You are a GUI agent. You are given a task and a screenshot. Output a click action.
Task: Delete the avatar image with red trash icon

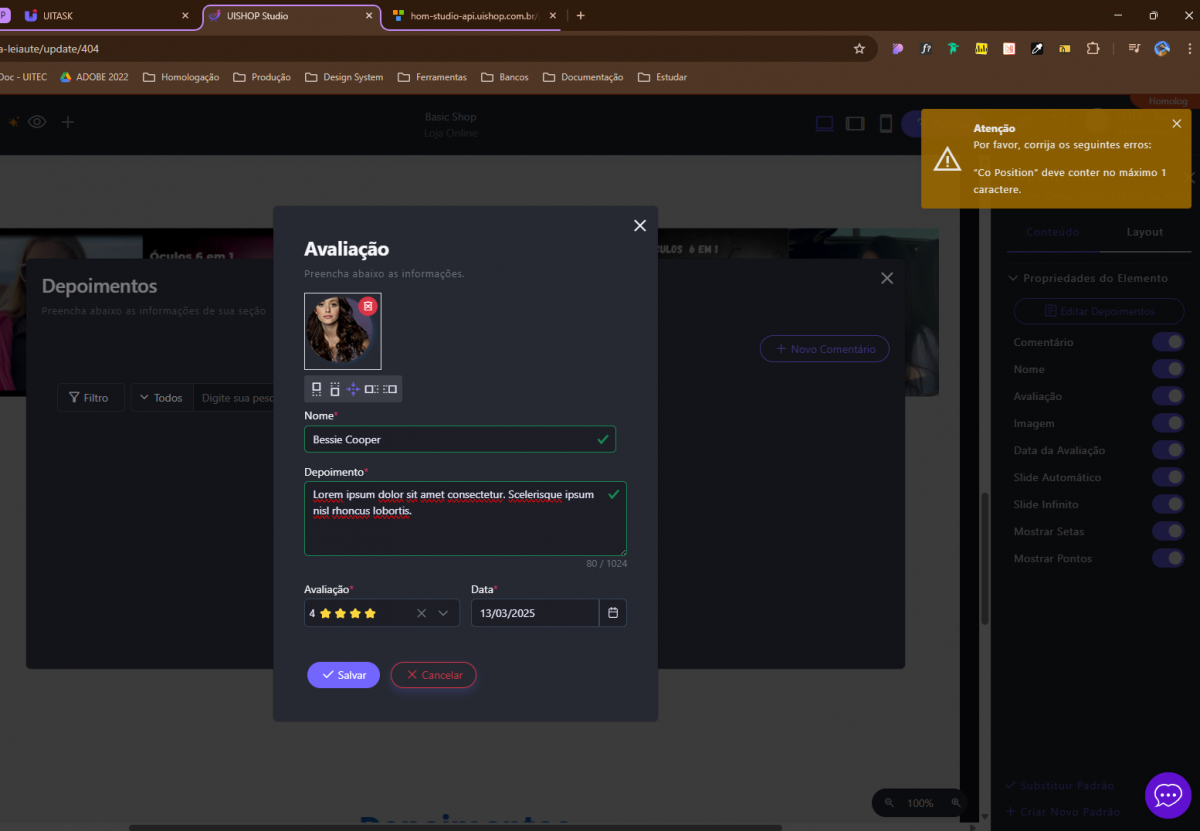pos(367,306)
